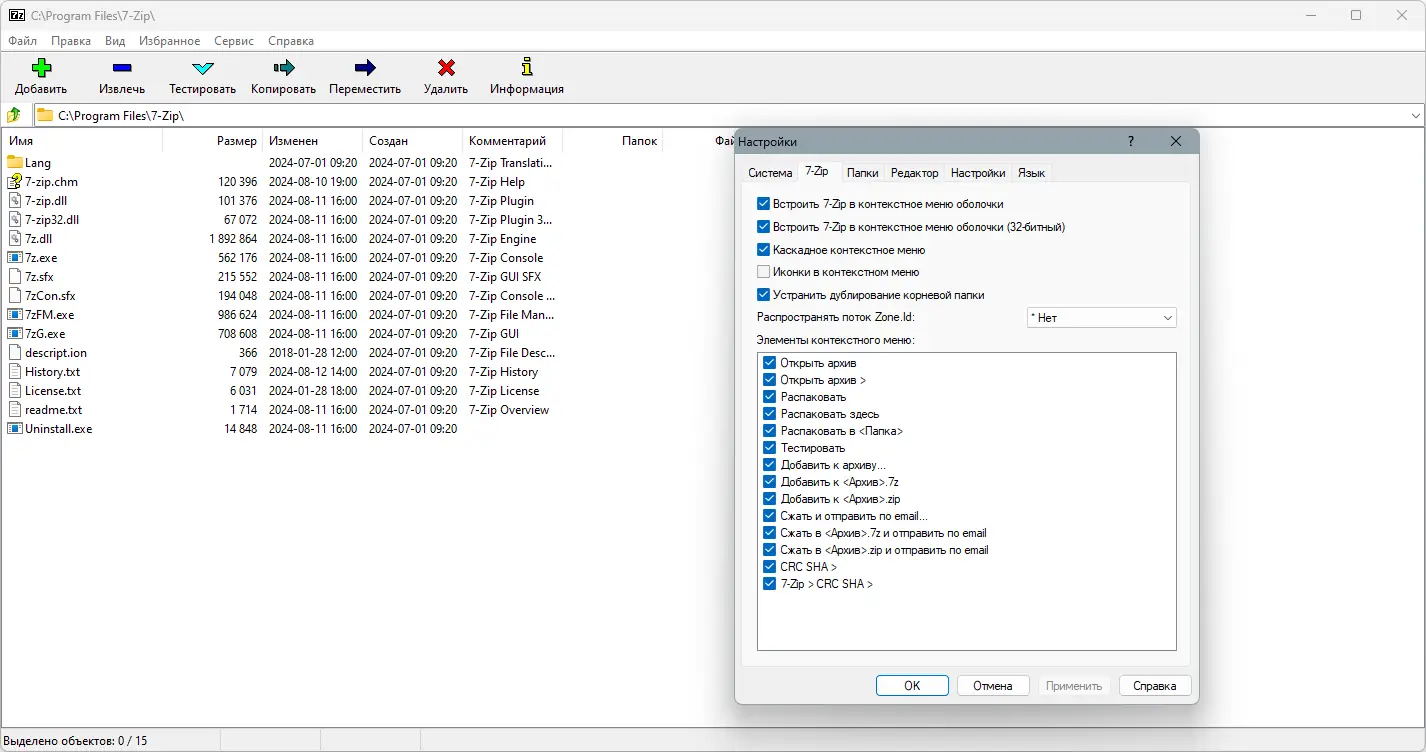The width and height of the screenshot is (1426, 752).
Task: Click the blue minus Извлечь icon
Action: pos(122,68)
